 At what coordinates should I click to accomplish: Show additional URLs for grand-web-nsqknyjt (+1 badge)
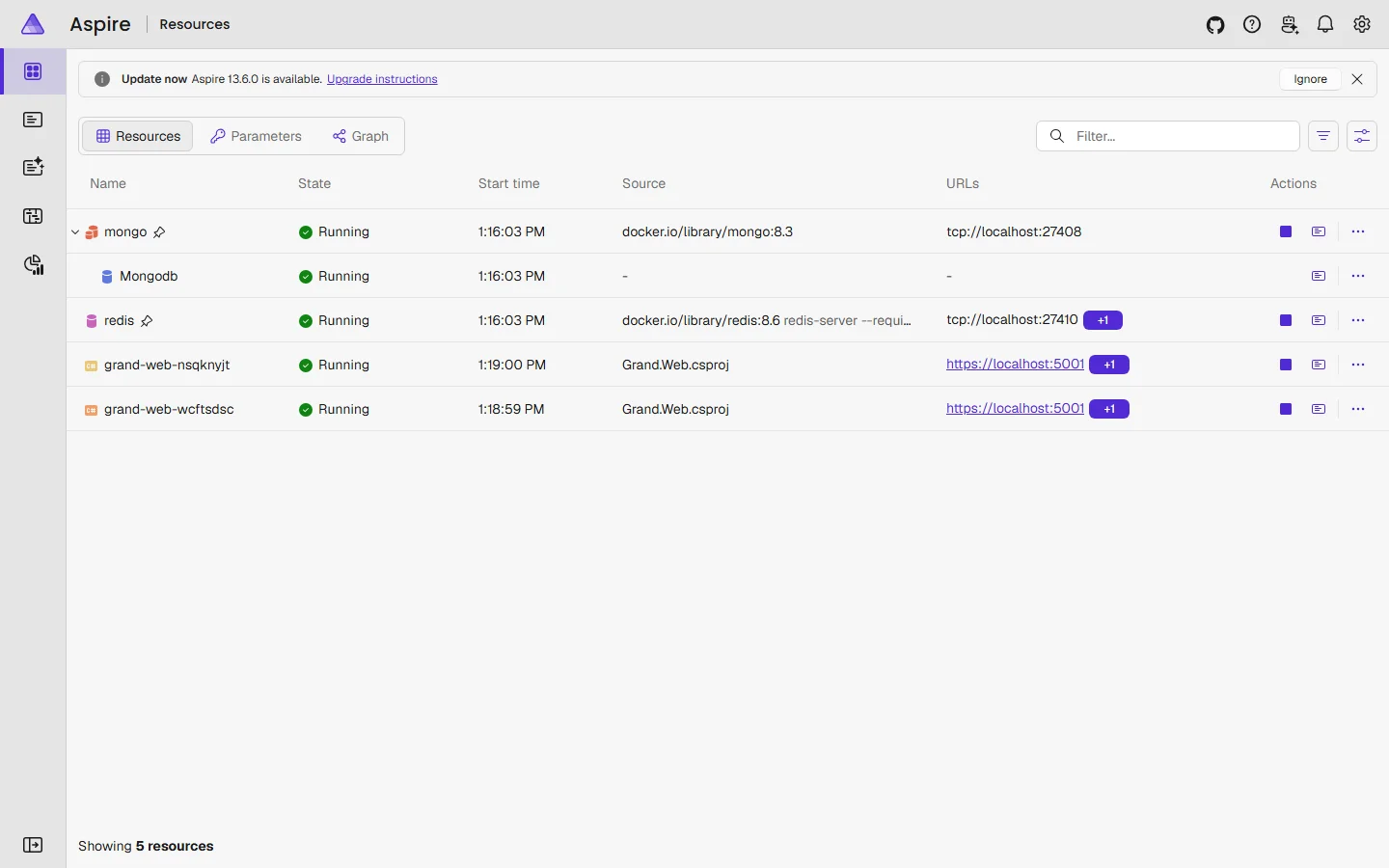pos(1109,365)
